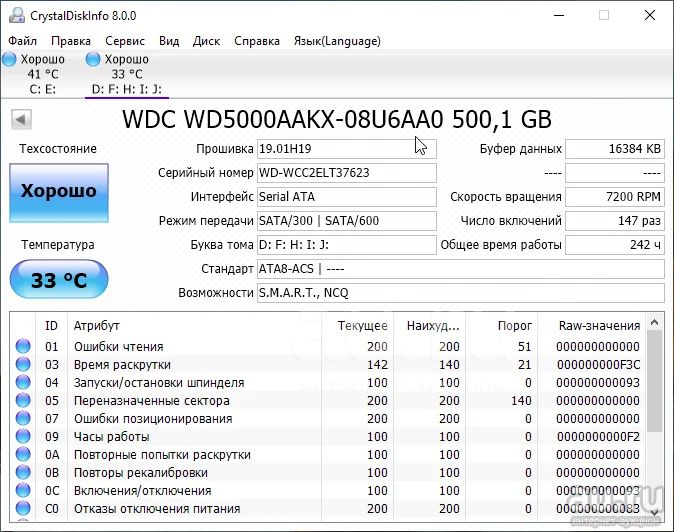Viewport: 674px width, 532px height.
Task: Click the ID column header
Action: tap(51, 326)
